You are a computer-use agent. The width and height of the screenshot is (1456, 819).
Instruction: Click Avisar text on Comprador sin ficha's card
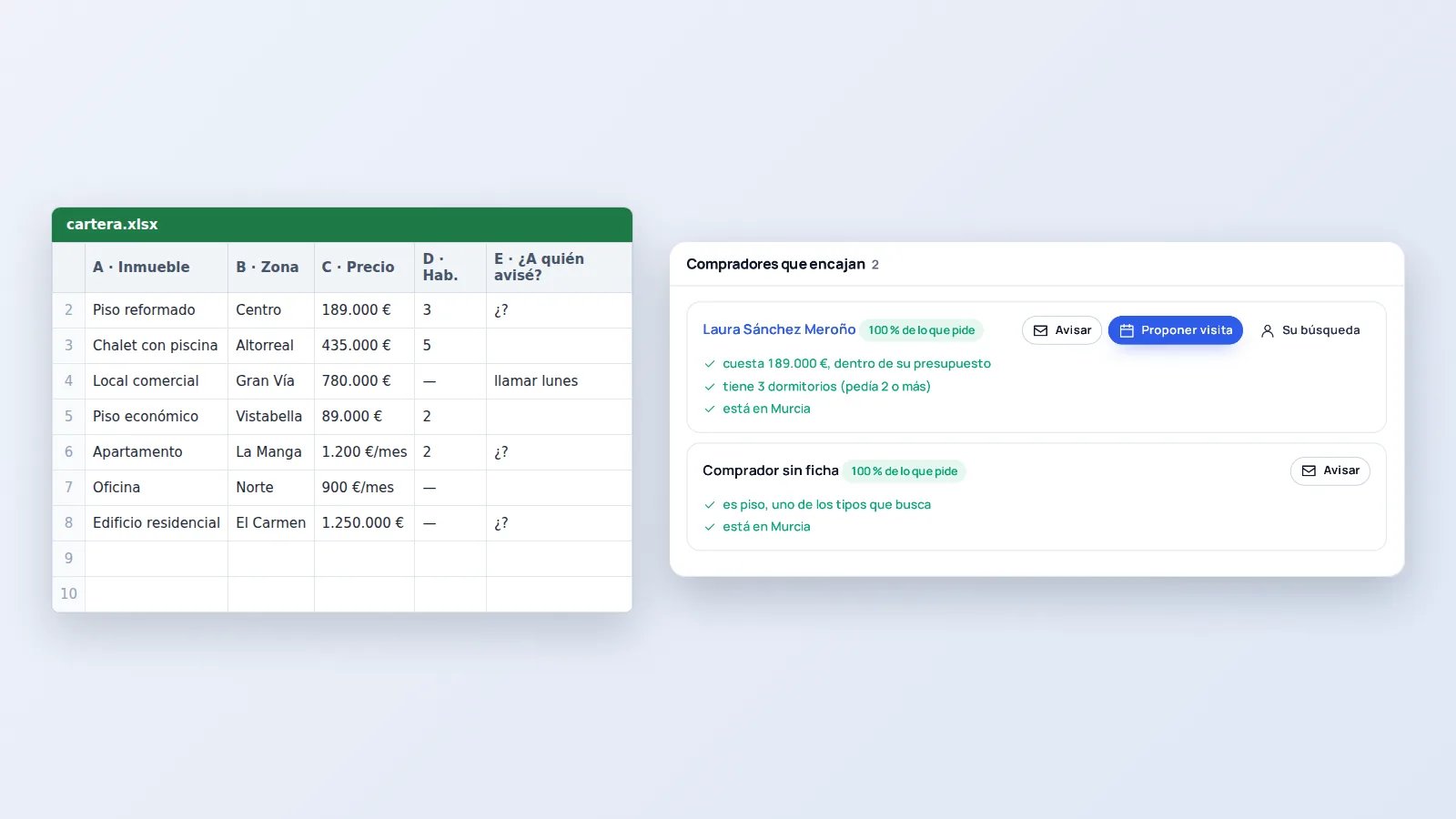pos(1341,470)
